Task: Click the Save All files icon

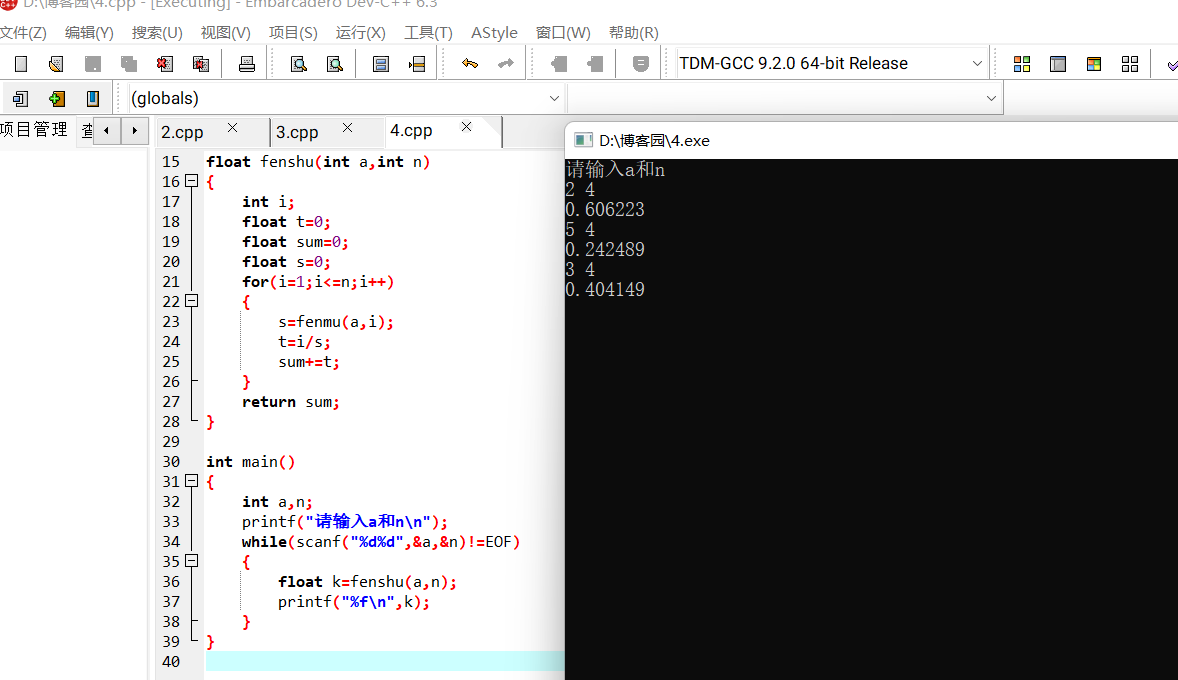Action: [x=128, y=64]
